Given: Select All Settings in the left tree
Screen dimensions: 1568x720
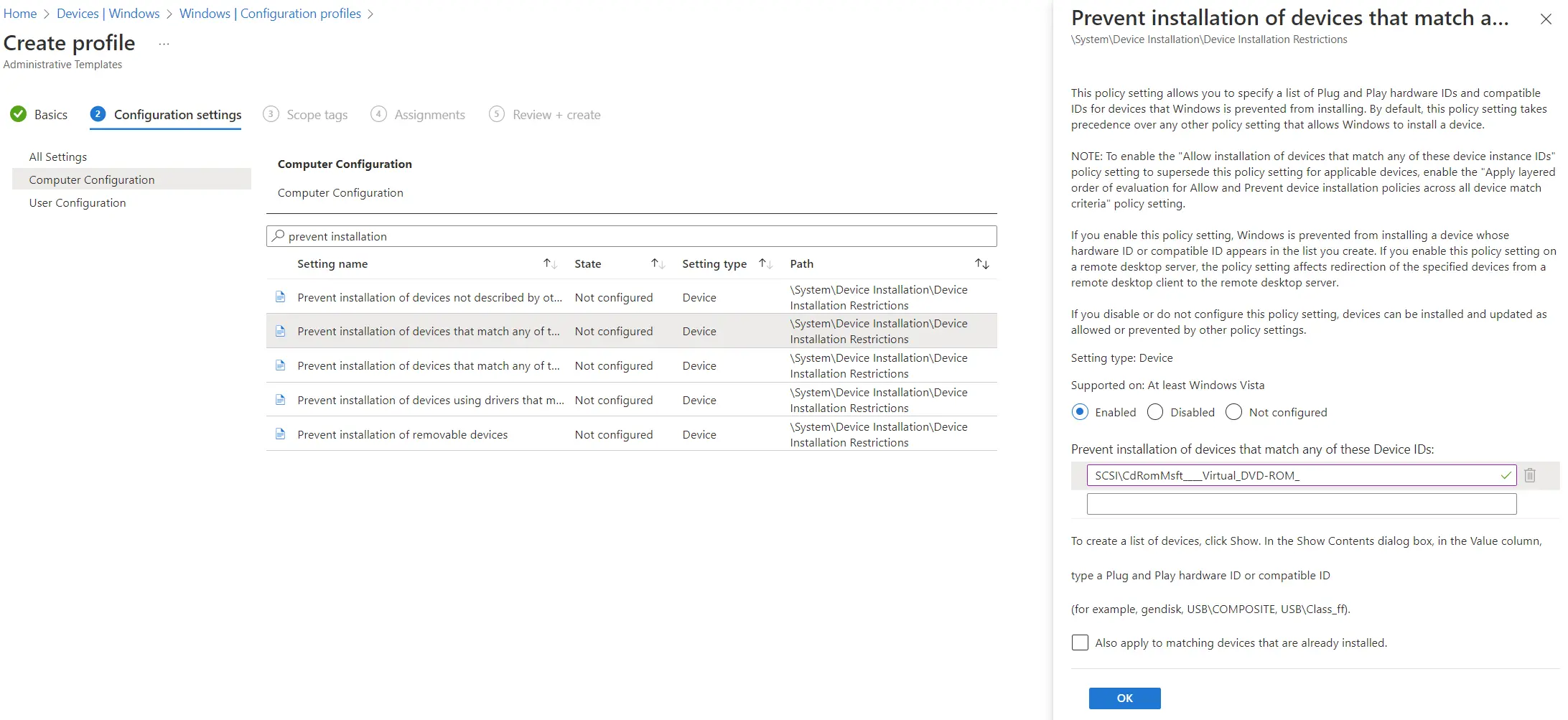Looking at the screenshot, I should pyautogui.click(x=58, y=157).
